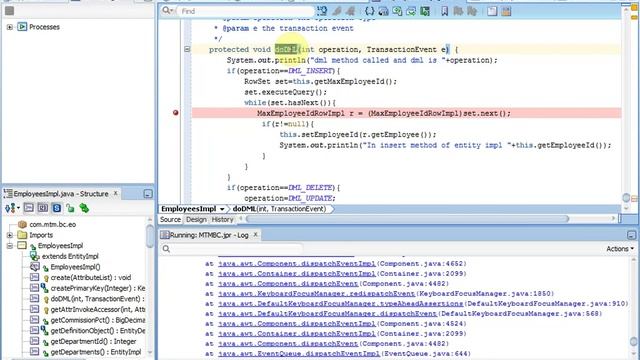Open DefaultKeyboardFocusManager.typeAheadAssertions stack trace link

341,304
